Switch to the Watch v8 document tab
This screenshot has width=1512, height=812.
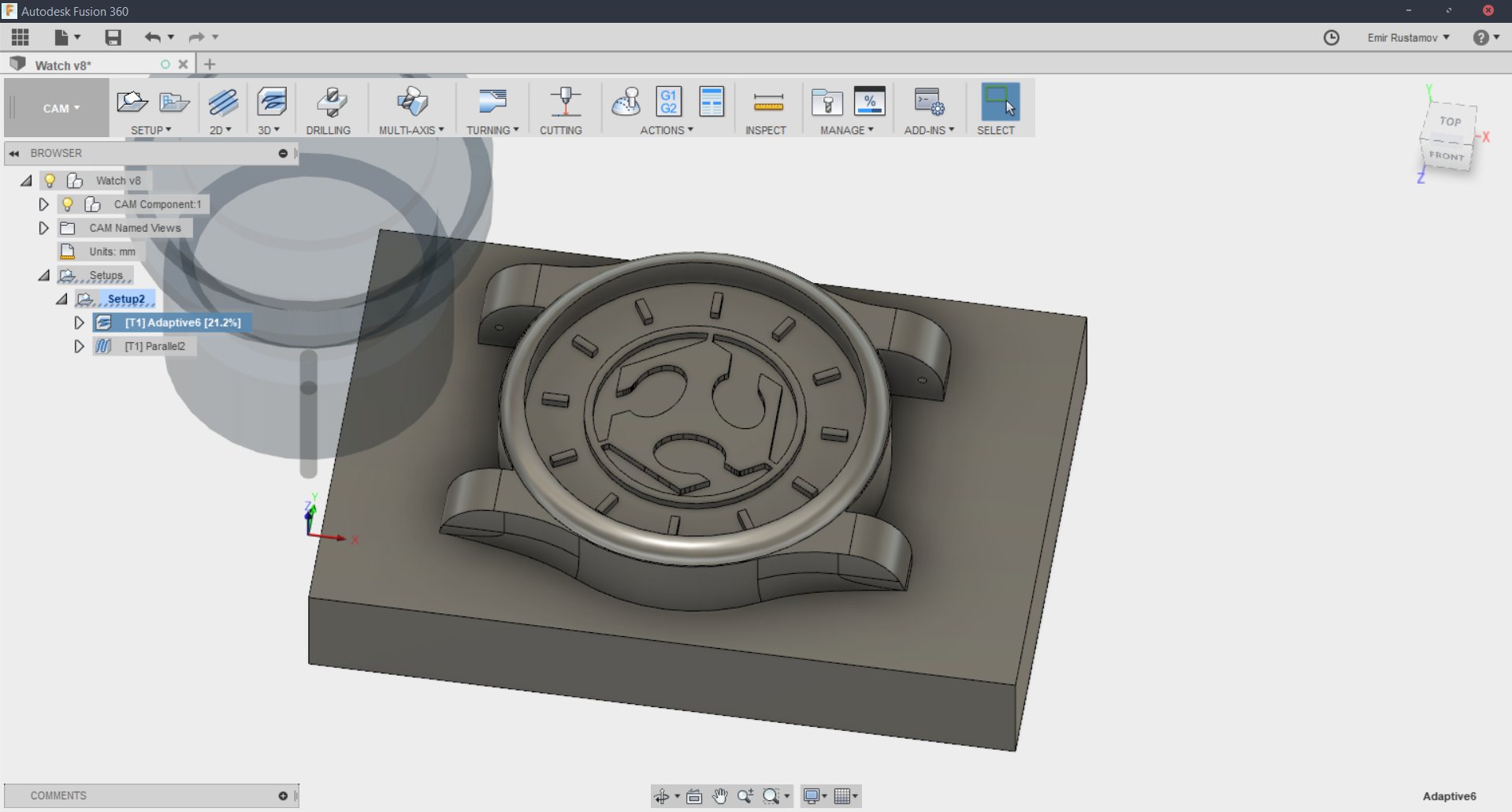tap(63, 65)
